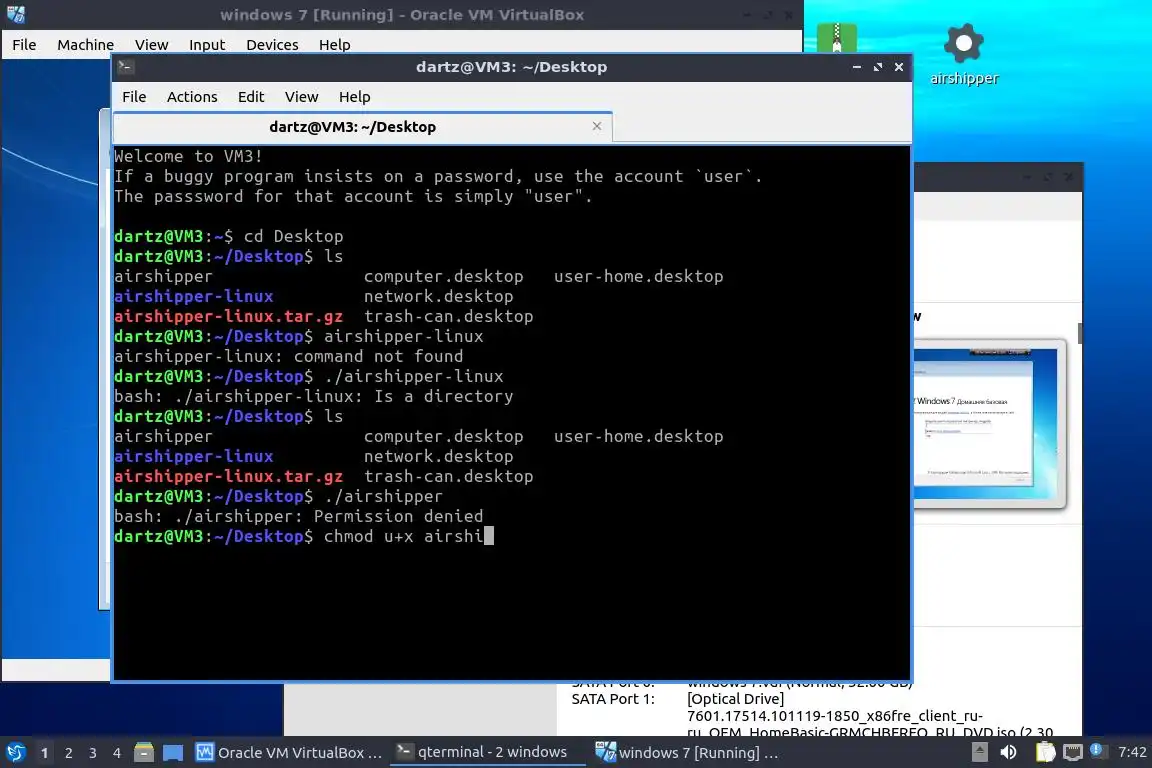Open the green archive desktop icon
Screen dimensions: 1152x768
(x=837, y=37)
